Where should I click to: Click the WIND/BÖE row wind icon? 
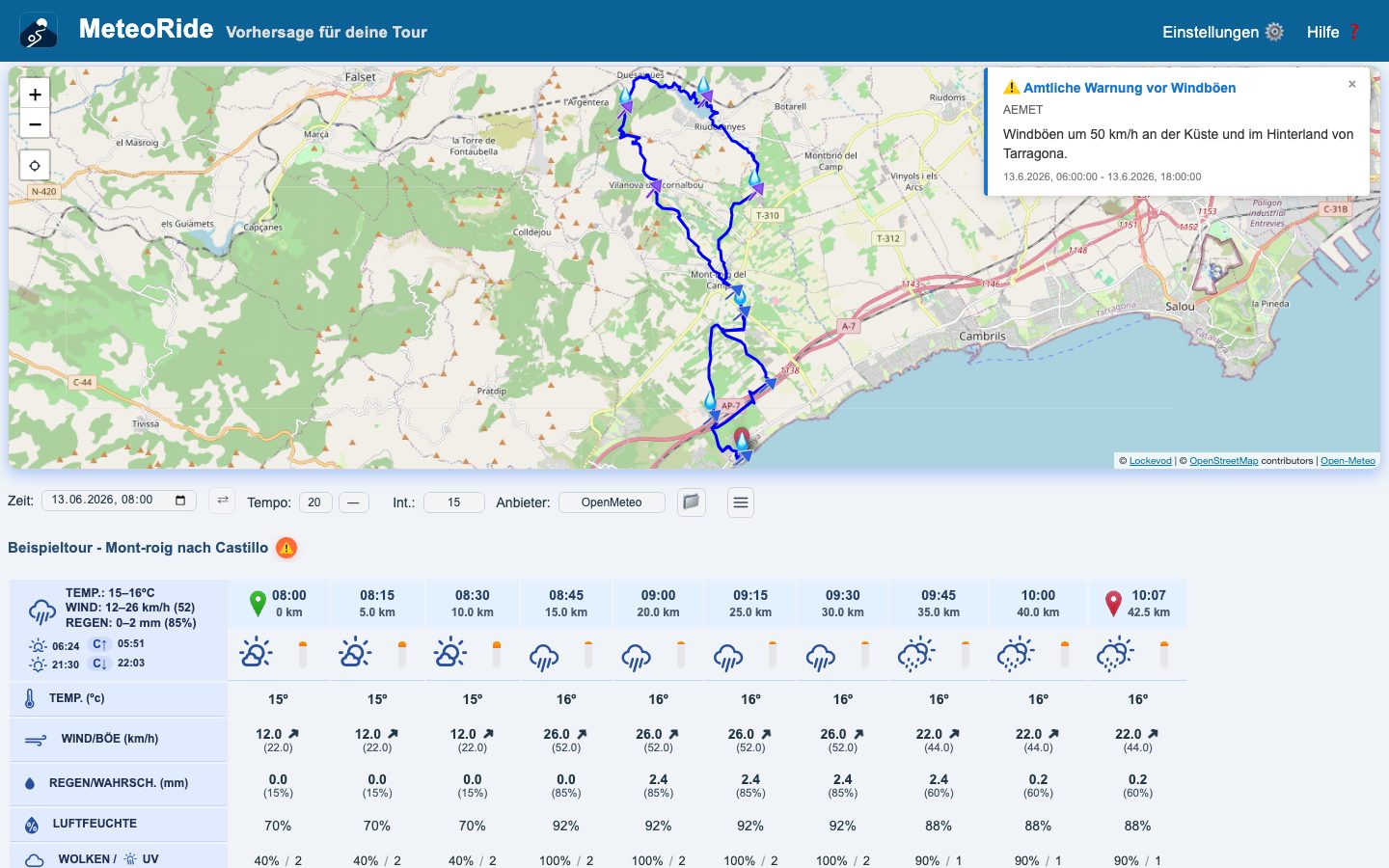36,741
